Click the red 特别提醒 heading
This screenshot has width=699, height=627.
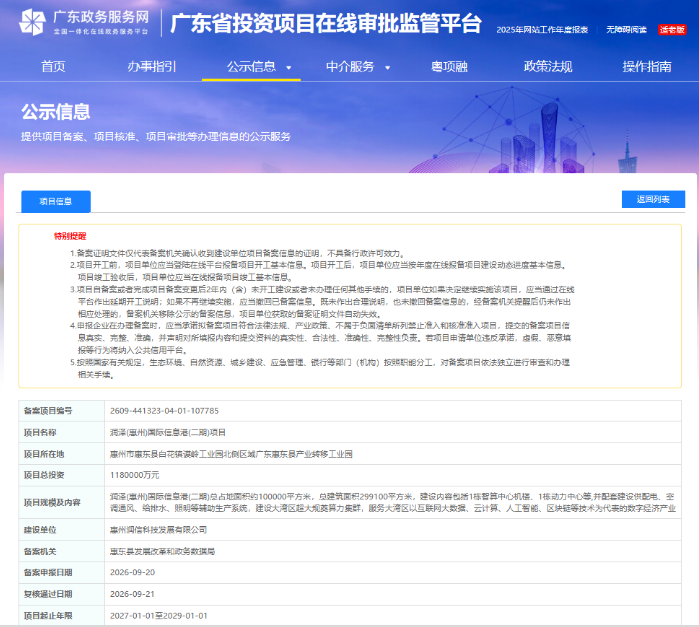tap(70, 236)
